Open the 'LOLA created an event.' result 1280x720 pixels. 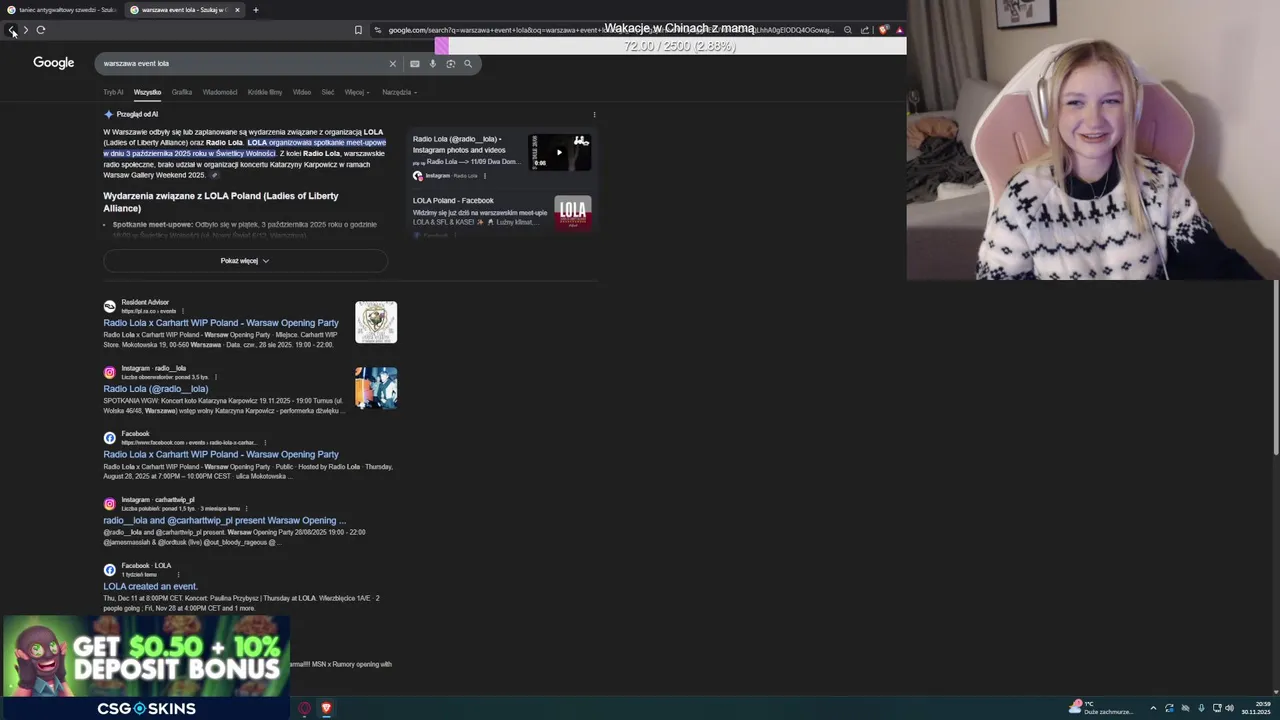click(x=150, y=586)
